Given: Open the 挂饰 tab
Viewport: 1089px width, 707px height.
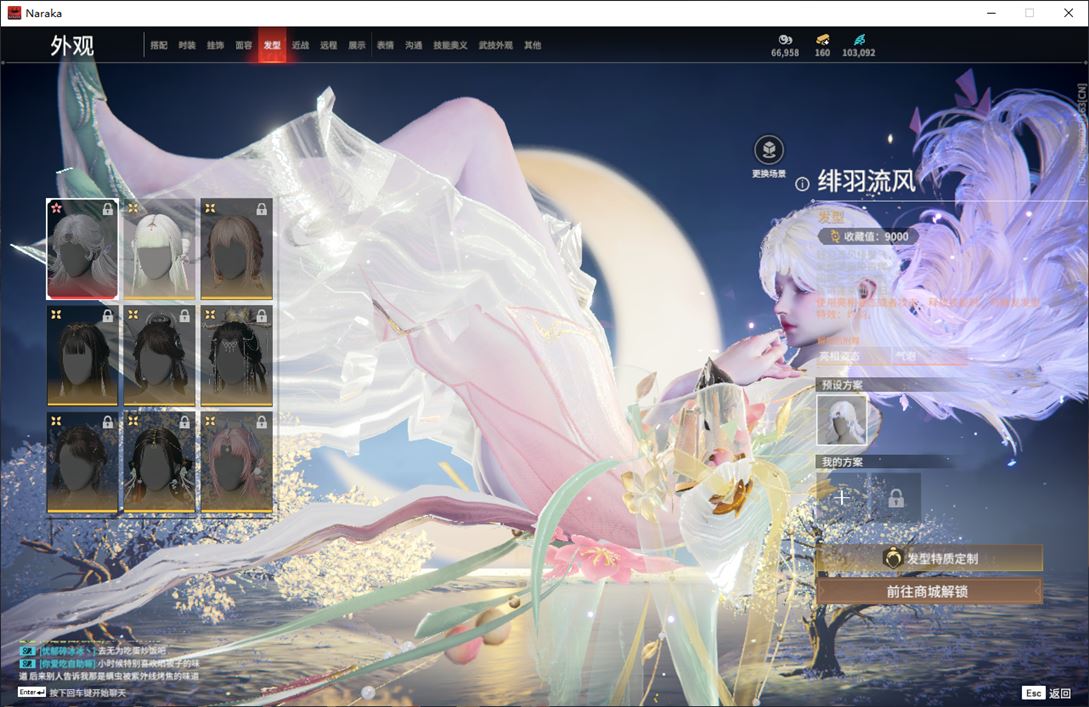Looking at the screenshot, I should pos(215,45).
